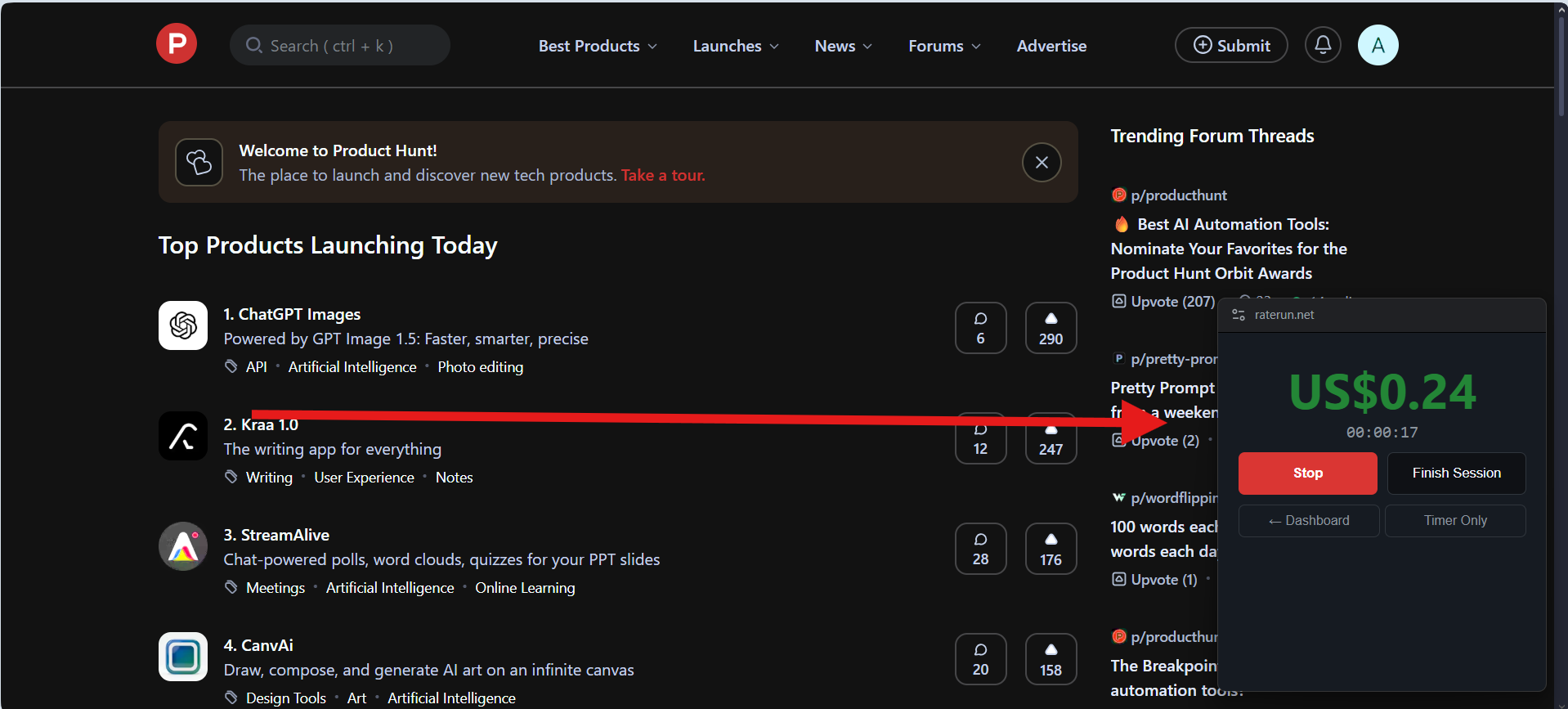Open the Best AI Automation Tools thread
The image size is (1568, 709).
click(1229, 249)
